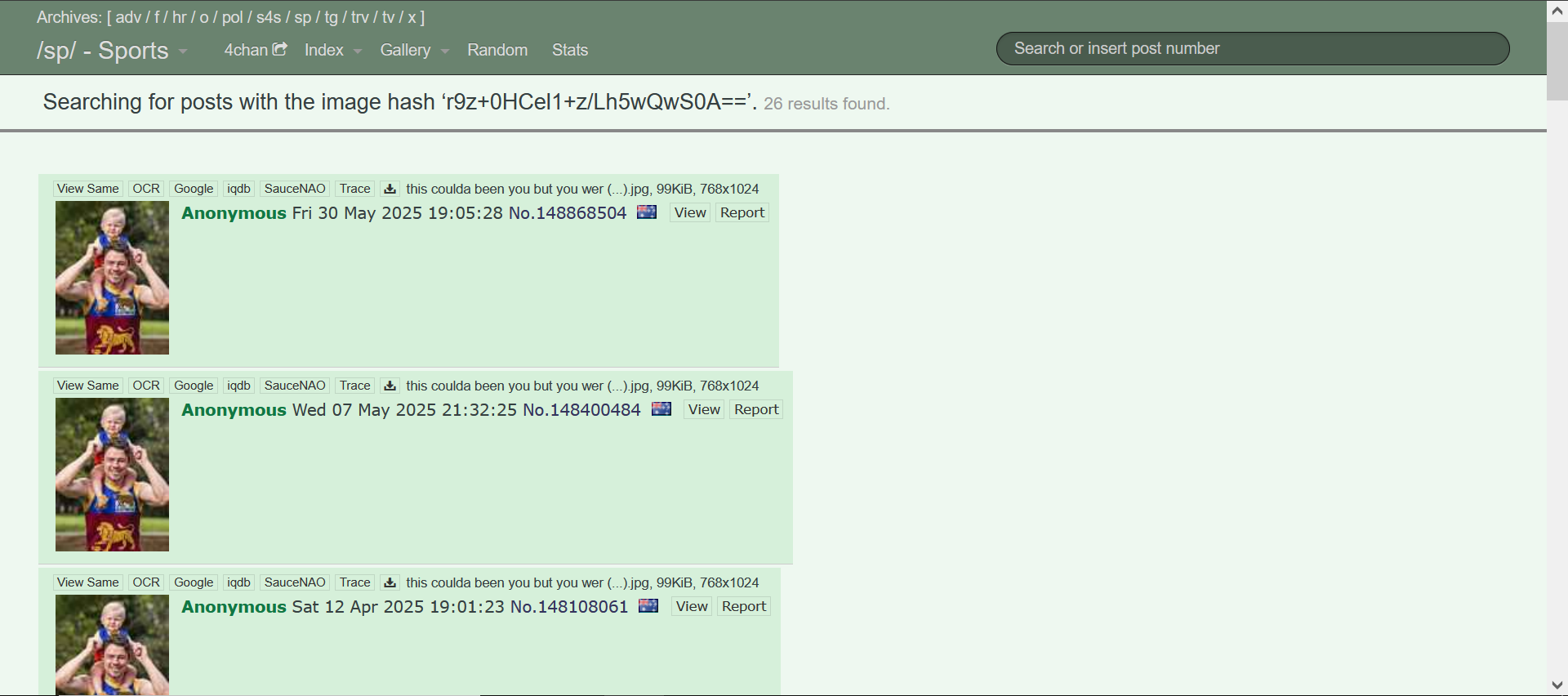Open the o archive link
The image size is (1568, 696).
204,17
